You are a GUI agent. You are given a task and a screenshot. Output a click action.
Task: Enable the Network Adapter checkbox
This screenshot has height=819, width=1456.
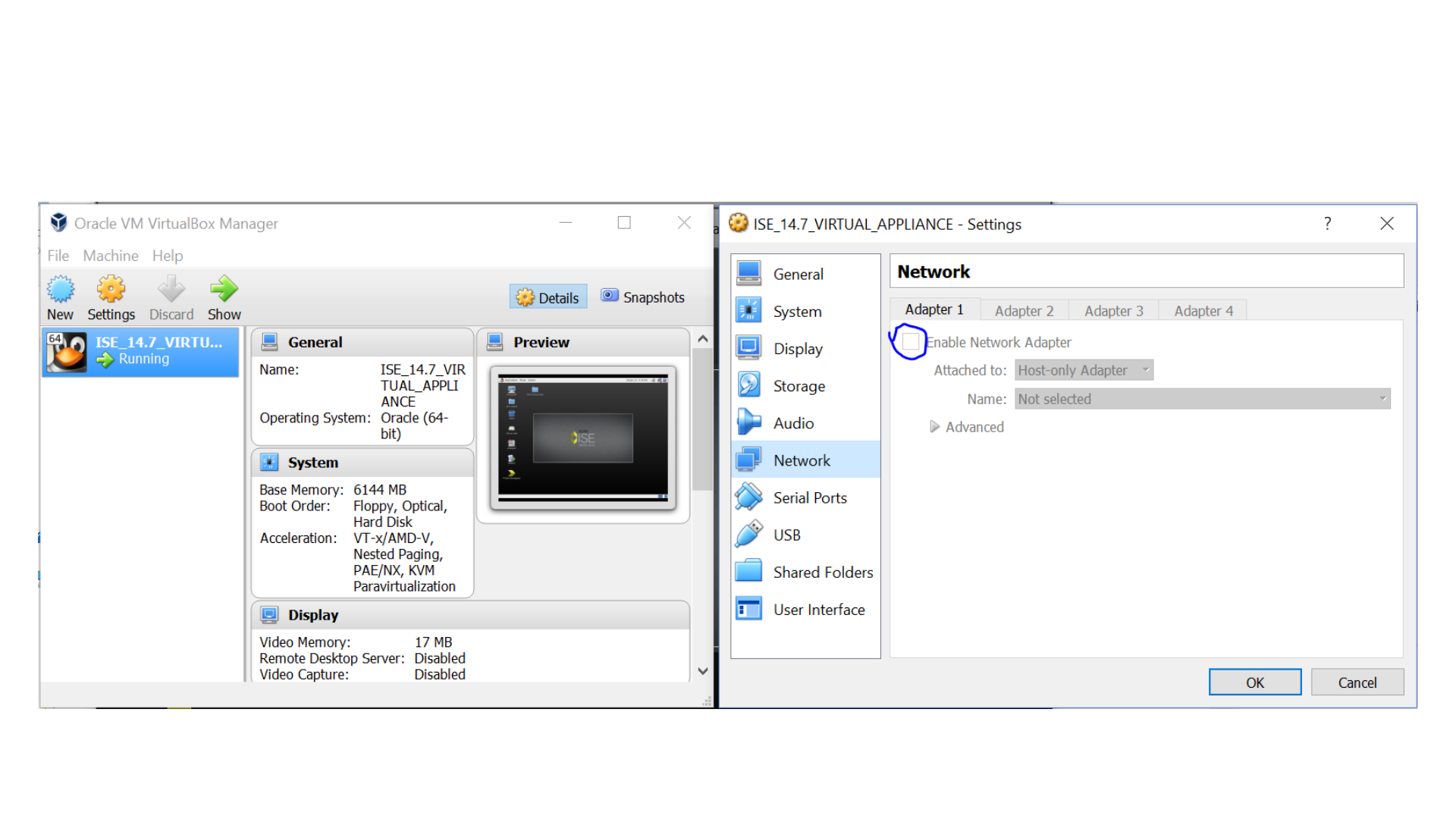[911, 342]
